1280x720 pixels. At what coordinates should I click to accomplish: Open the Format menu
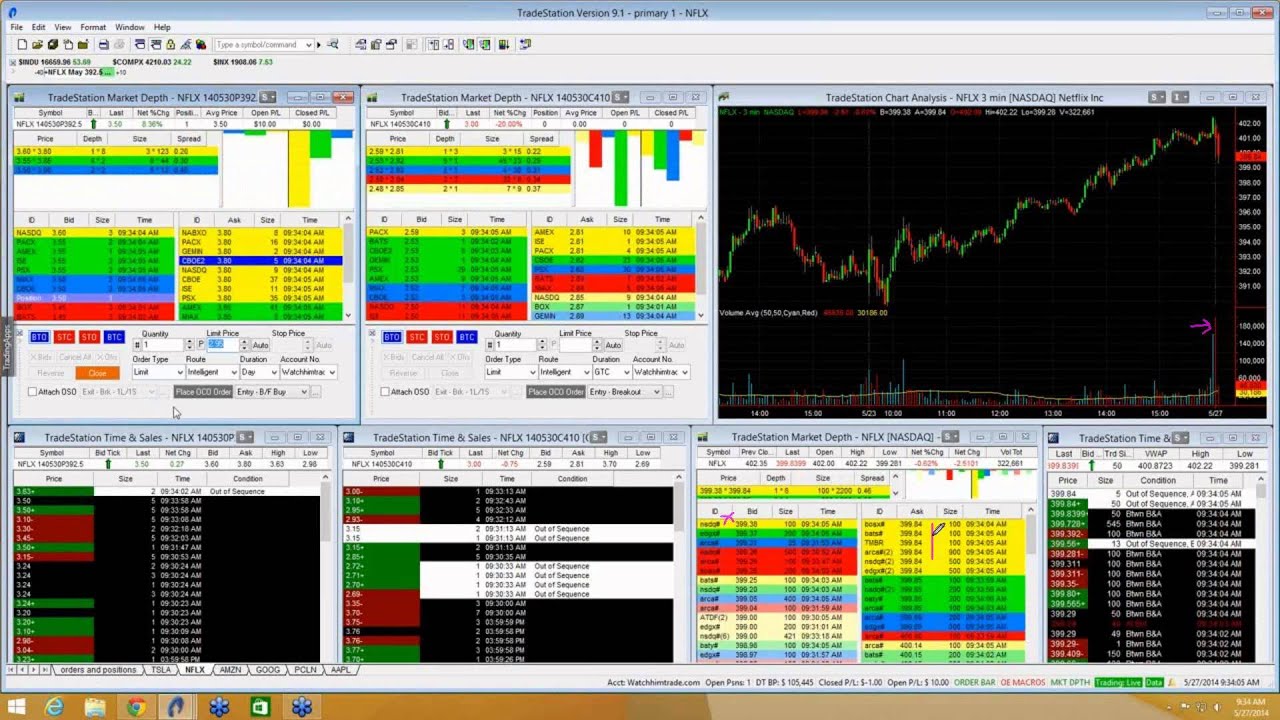93,27
